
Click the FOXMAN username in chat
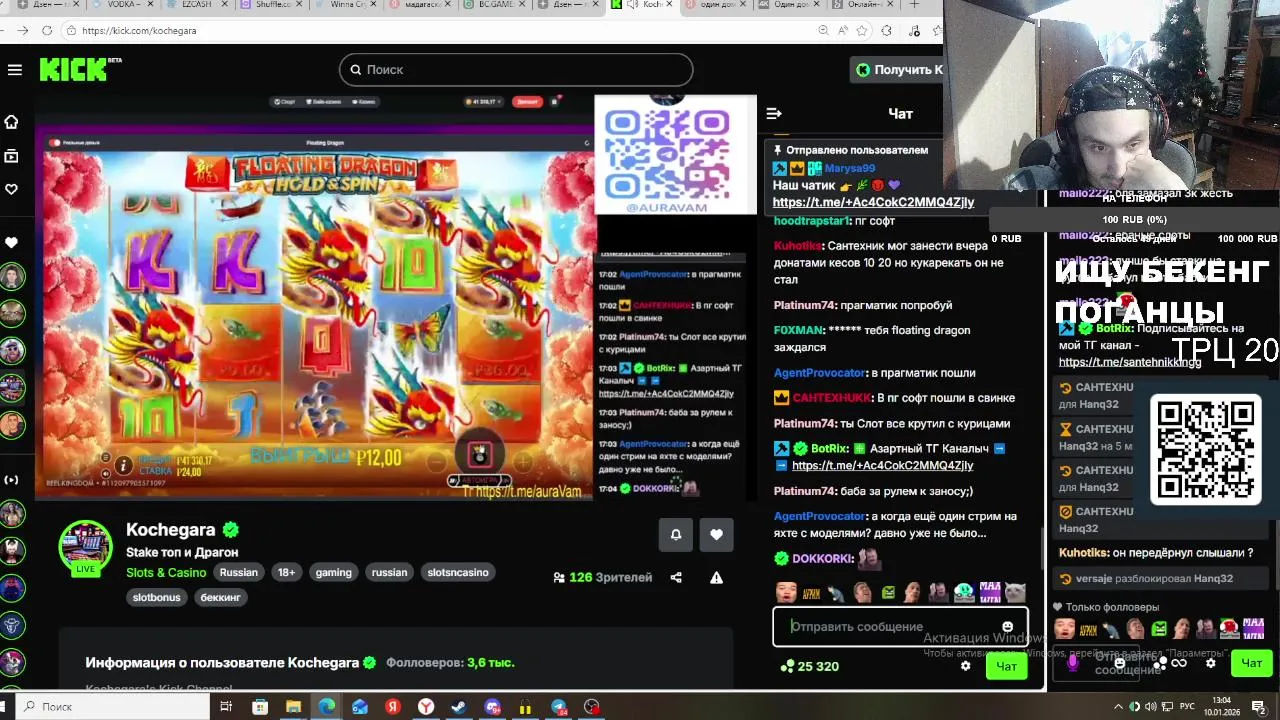pos(798,330)
